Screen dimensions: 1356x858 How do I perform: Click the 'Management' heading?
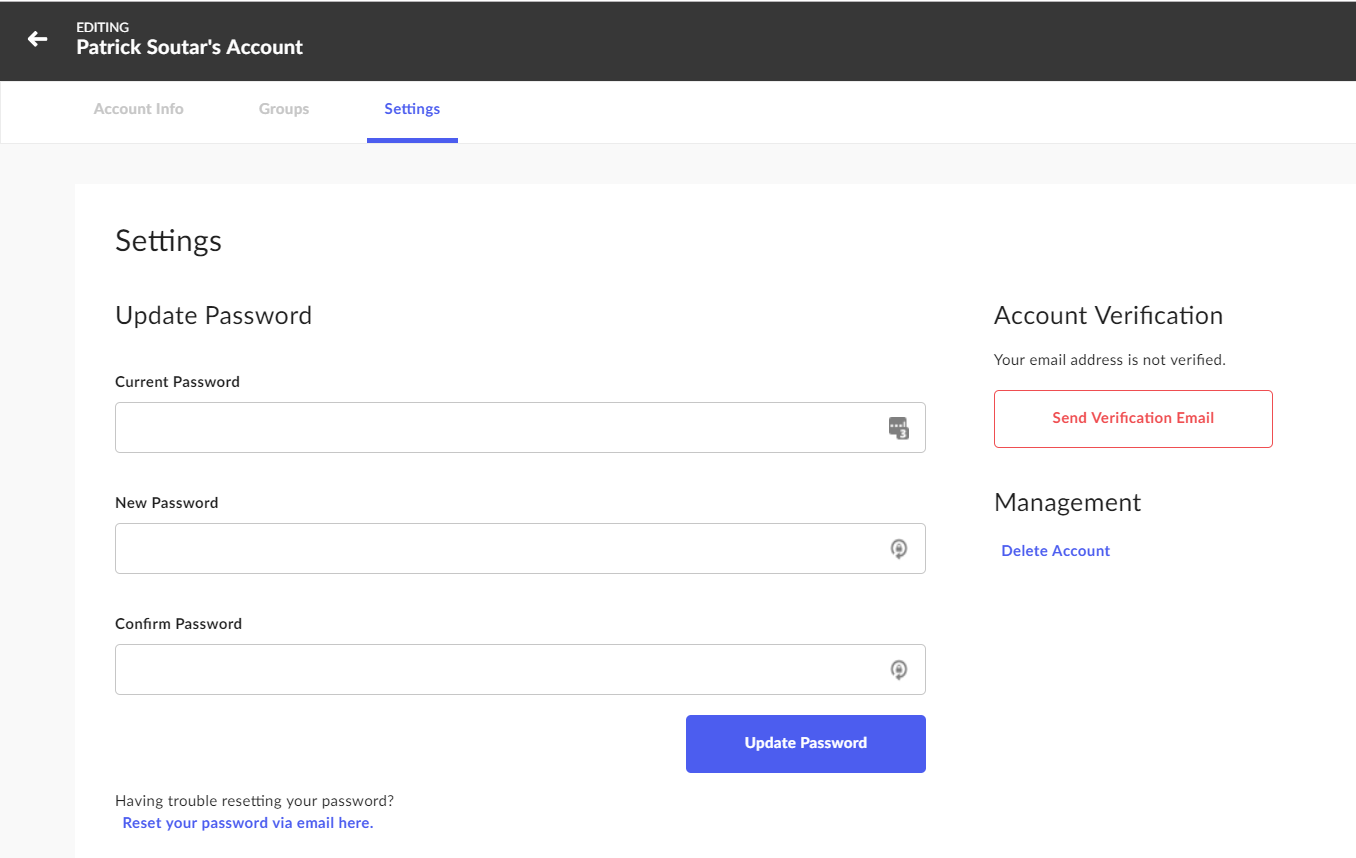coord(1067,503)
